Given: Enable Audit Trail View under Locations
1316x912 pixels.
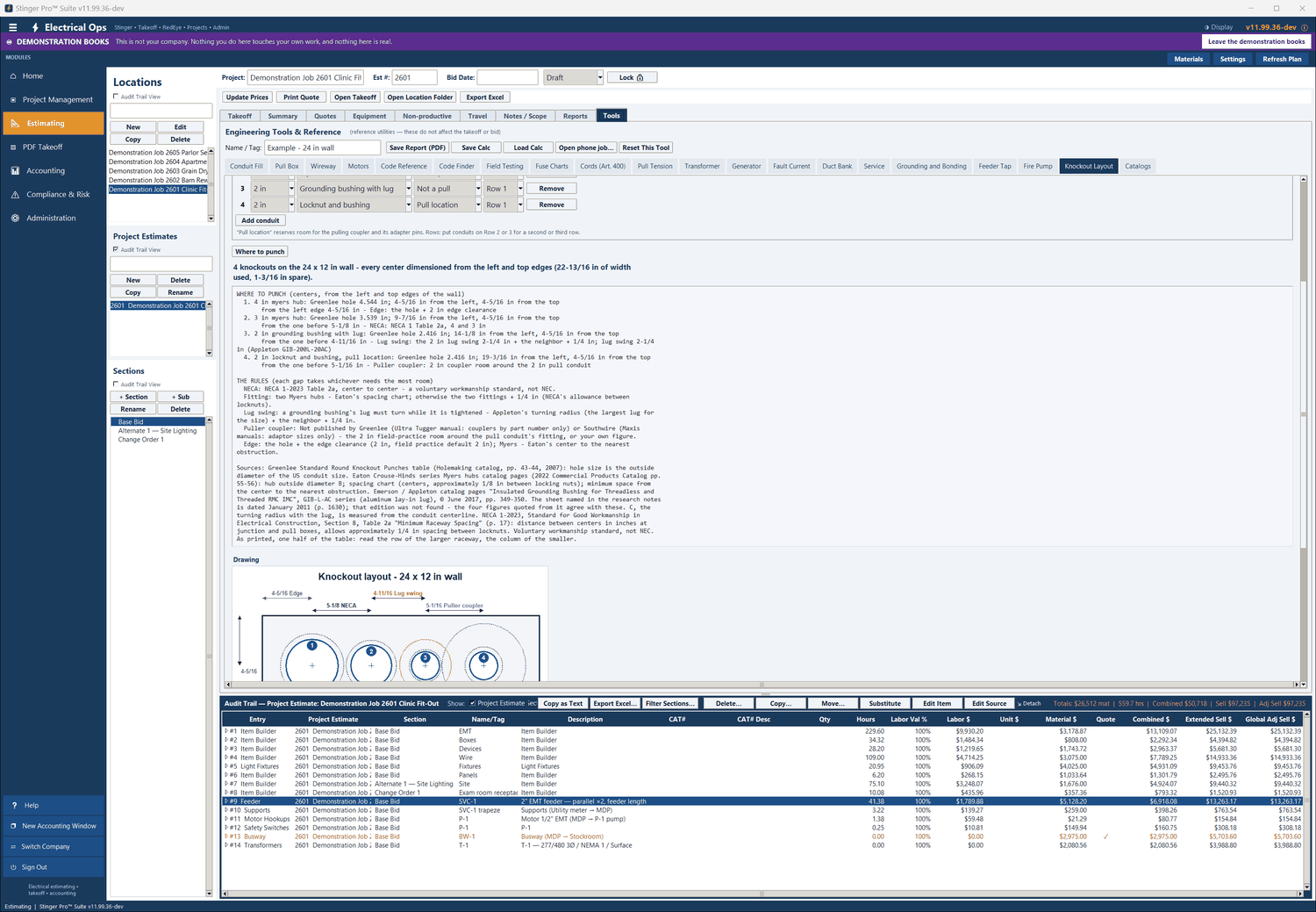Looking at the screenshot, I should tap(116, 97).
